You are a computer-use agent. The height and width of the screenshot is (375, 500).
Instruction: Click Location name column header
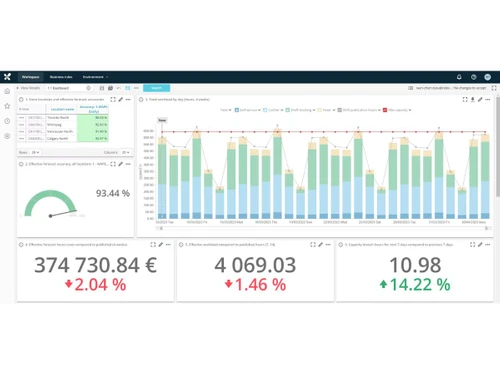(62, 109)
